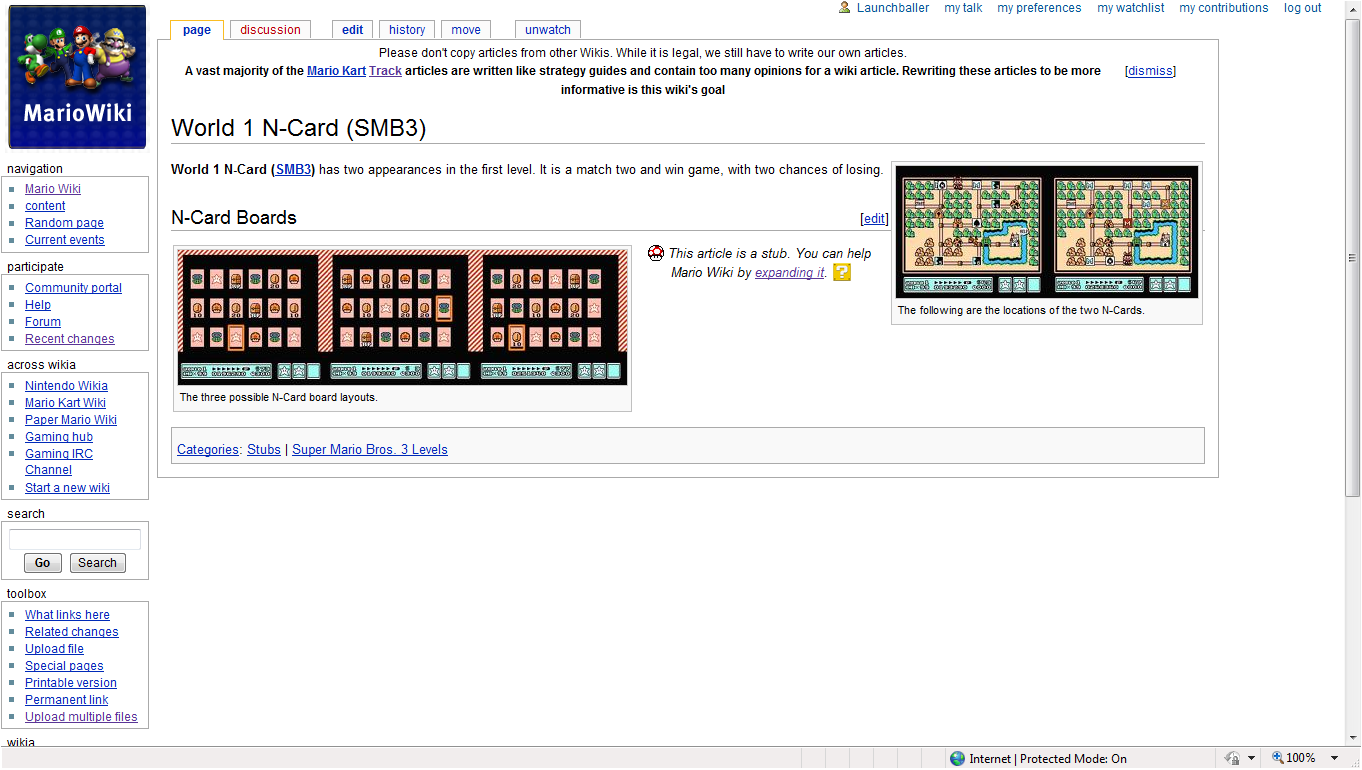Open N-Card board layouts thumbnail

coord(403,318)
